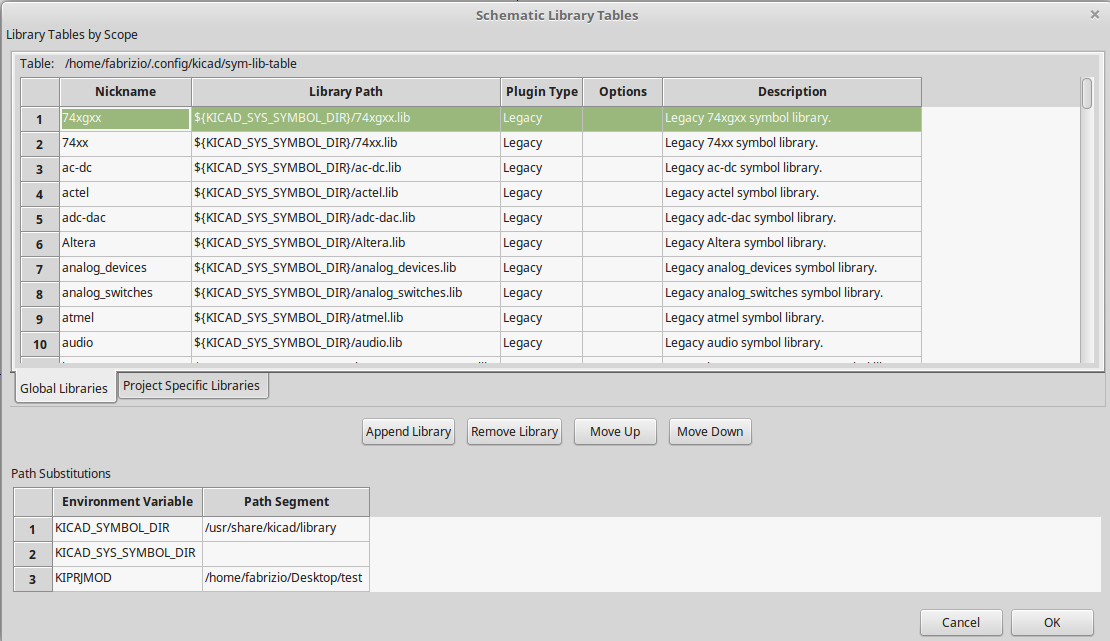Switch to Project Specific Libraries tab
The width and height of the screenshot is (1110, 641).
[x=191, y=386]
